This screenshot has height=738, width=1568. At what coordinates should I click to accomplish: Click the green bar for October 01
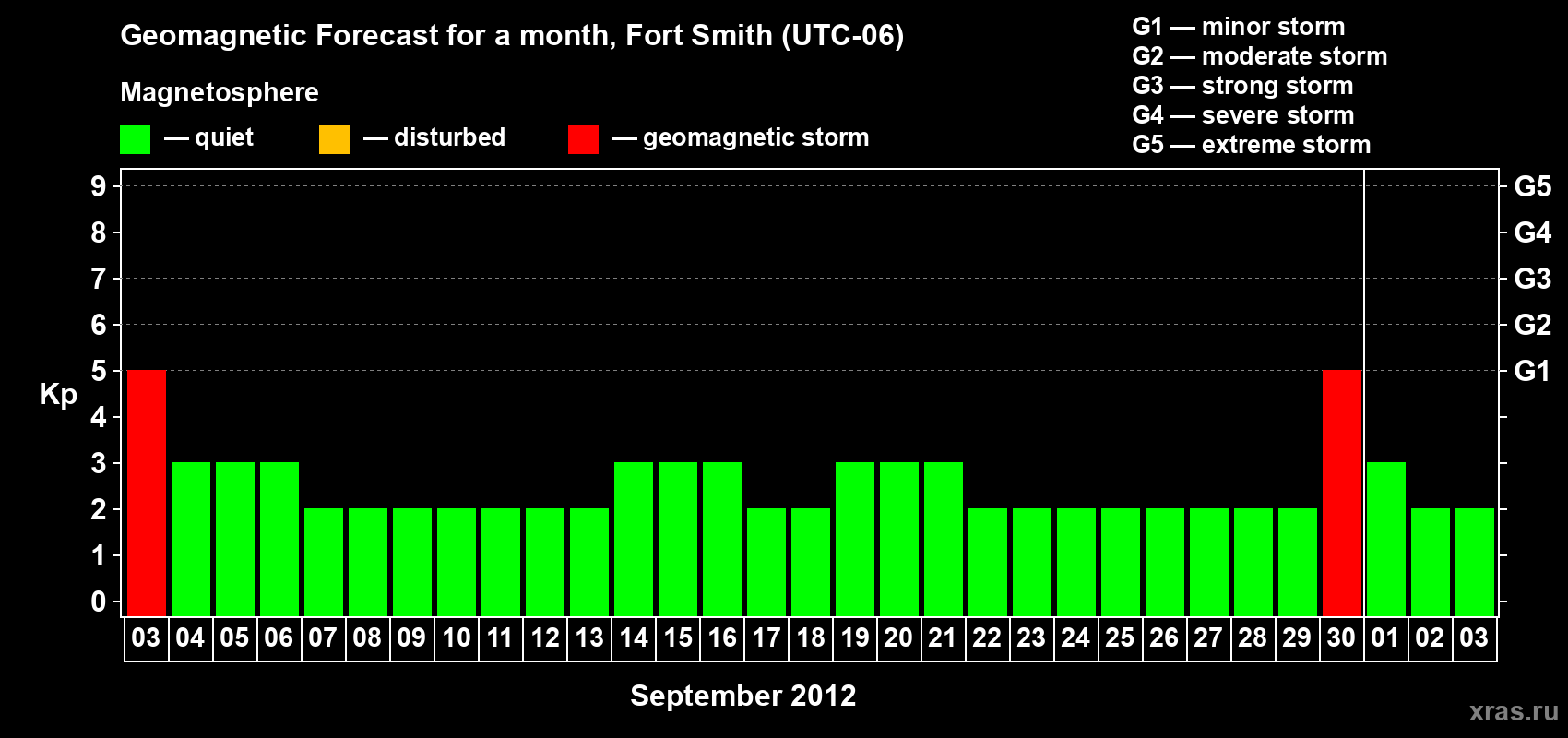pyautogui.click(x=1386, y=539)
